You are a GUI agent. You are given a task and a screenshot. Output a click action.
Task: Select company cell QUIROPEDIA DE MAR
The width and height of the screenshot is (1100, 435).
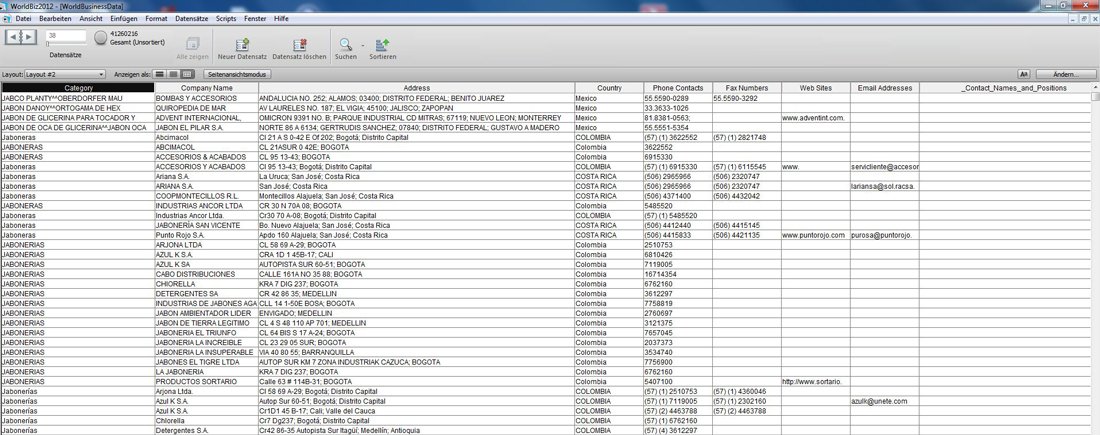206,108
